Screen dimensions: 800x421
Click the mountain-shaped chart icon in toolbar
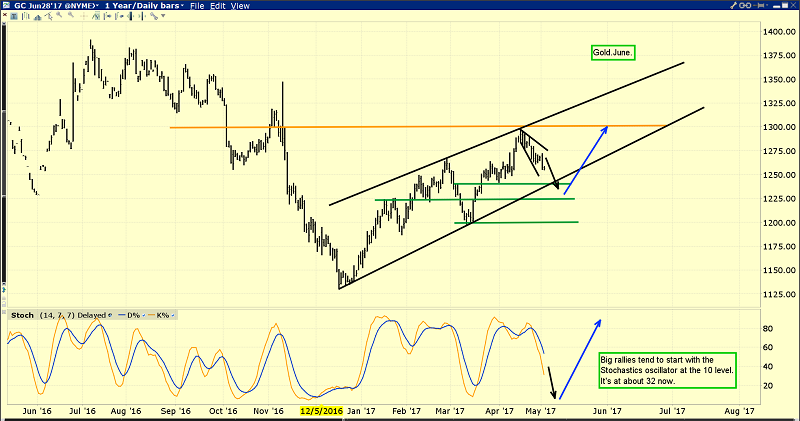coord(37,17)
